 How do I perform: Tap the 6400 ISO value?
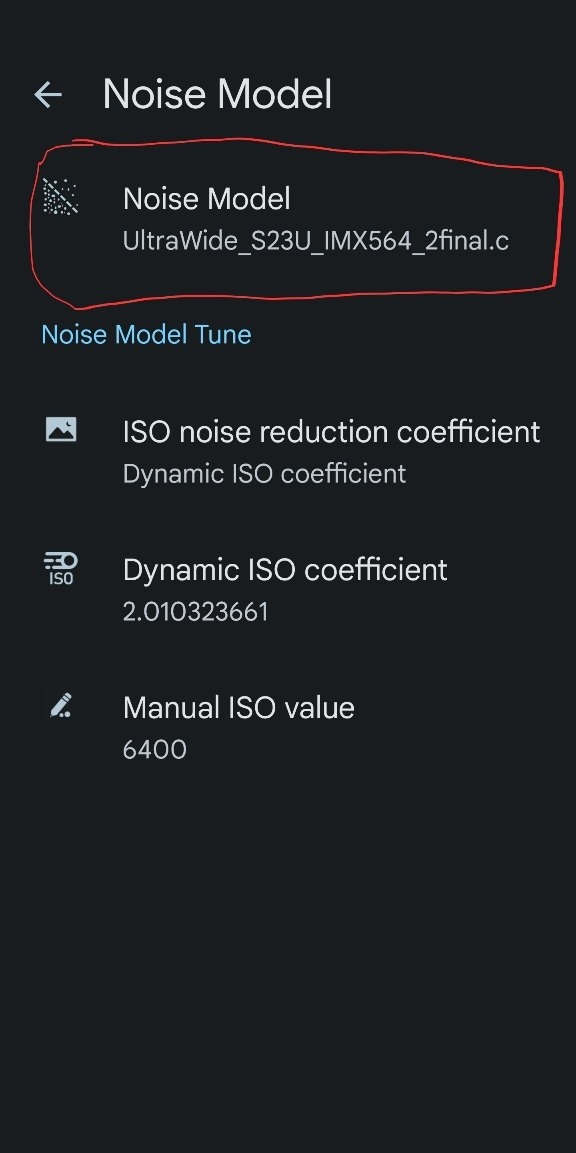pos(154,750)
